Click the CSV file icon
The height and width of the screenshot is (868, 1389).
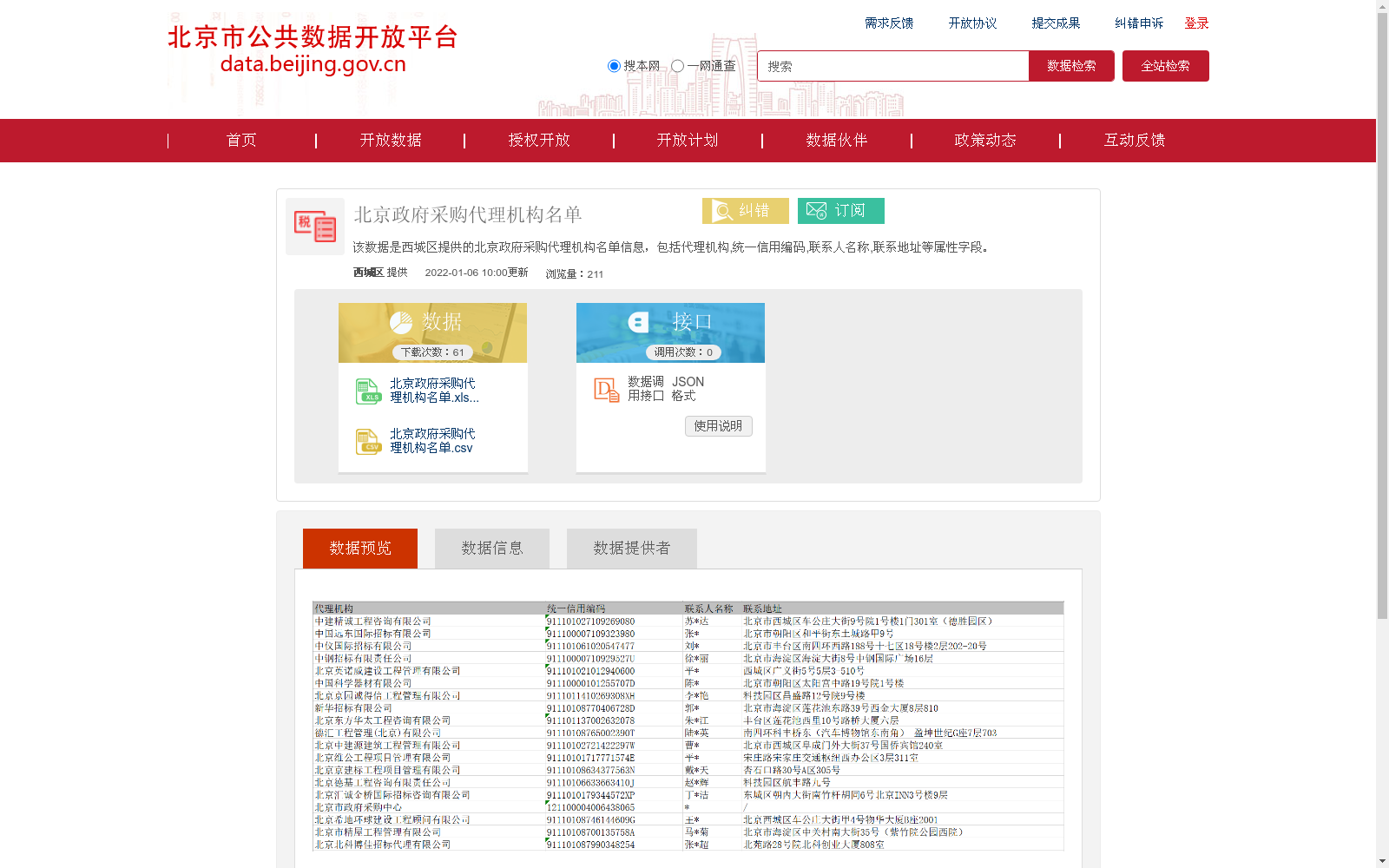tap(368, 442)
